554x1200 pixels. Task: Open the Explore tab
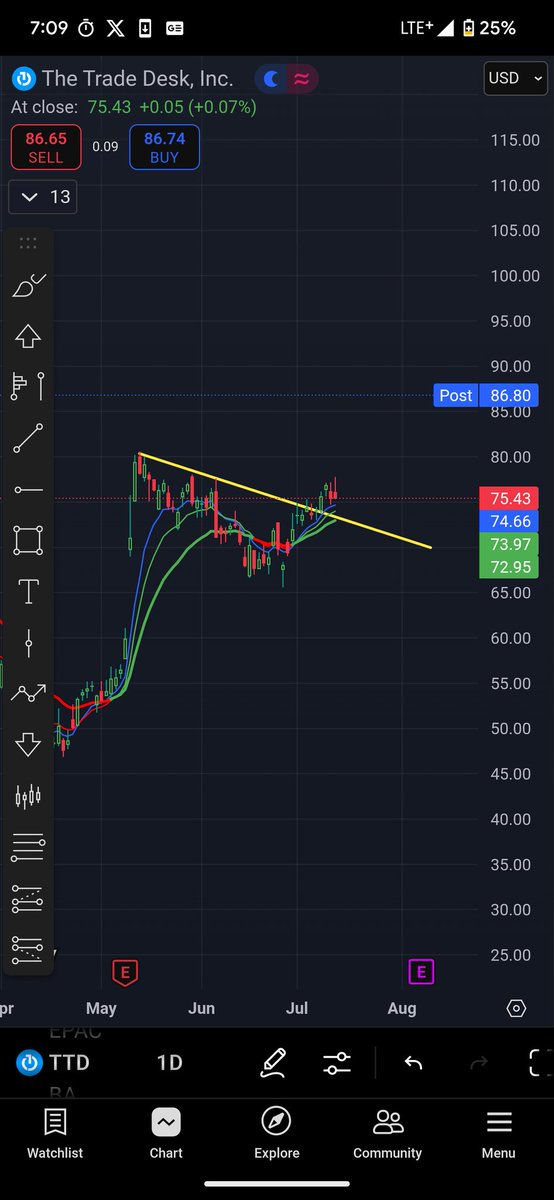point(277,1133)
